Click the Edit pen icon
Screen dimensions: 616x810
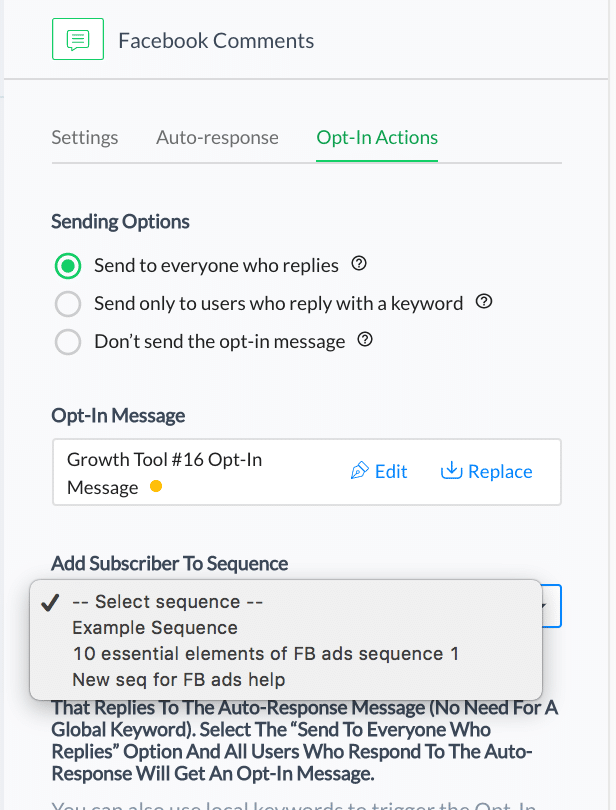tap(360, 471)
